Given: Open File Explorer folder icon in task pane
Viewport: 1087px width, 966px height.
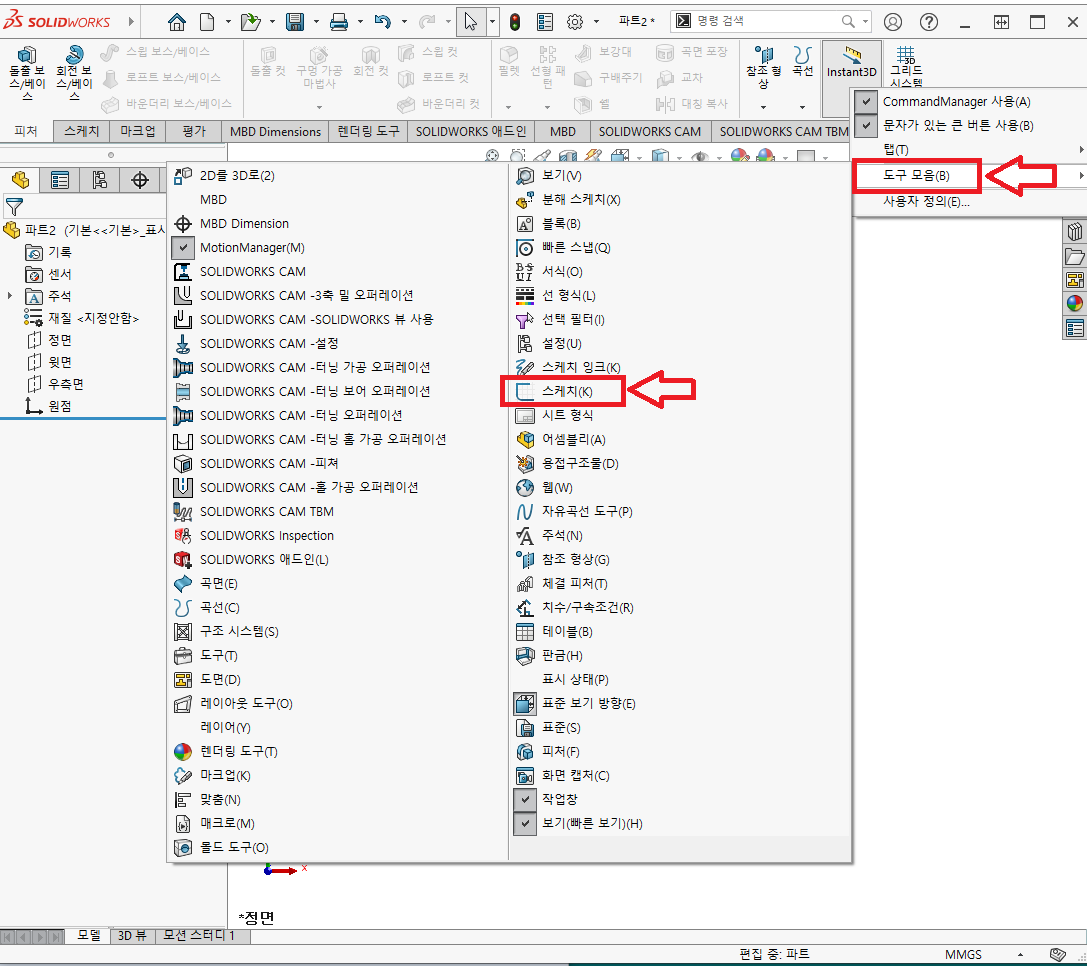Looking at the screenshot, I should point(1075,257).
